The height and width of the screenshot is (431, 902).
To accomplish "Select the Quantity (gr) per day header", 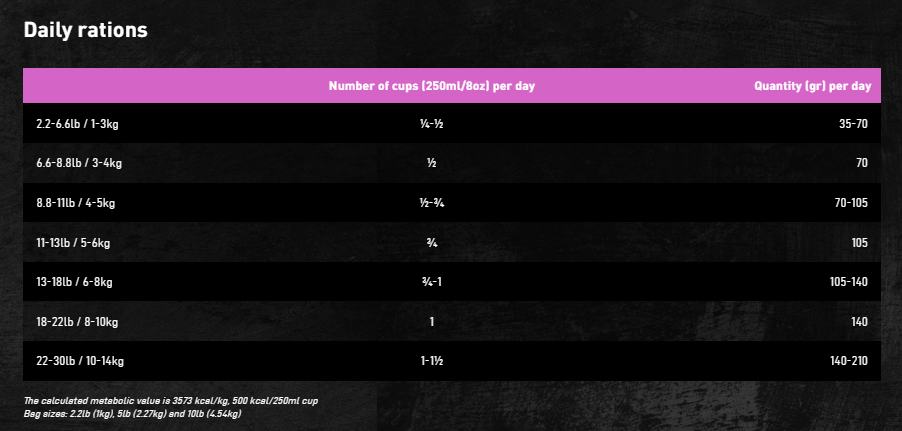I will 812,86.
